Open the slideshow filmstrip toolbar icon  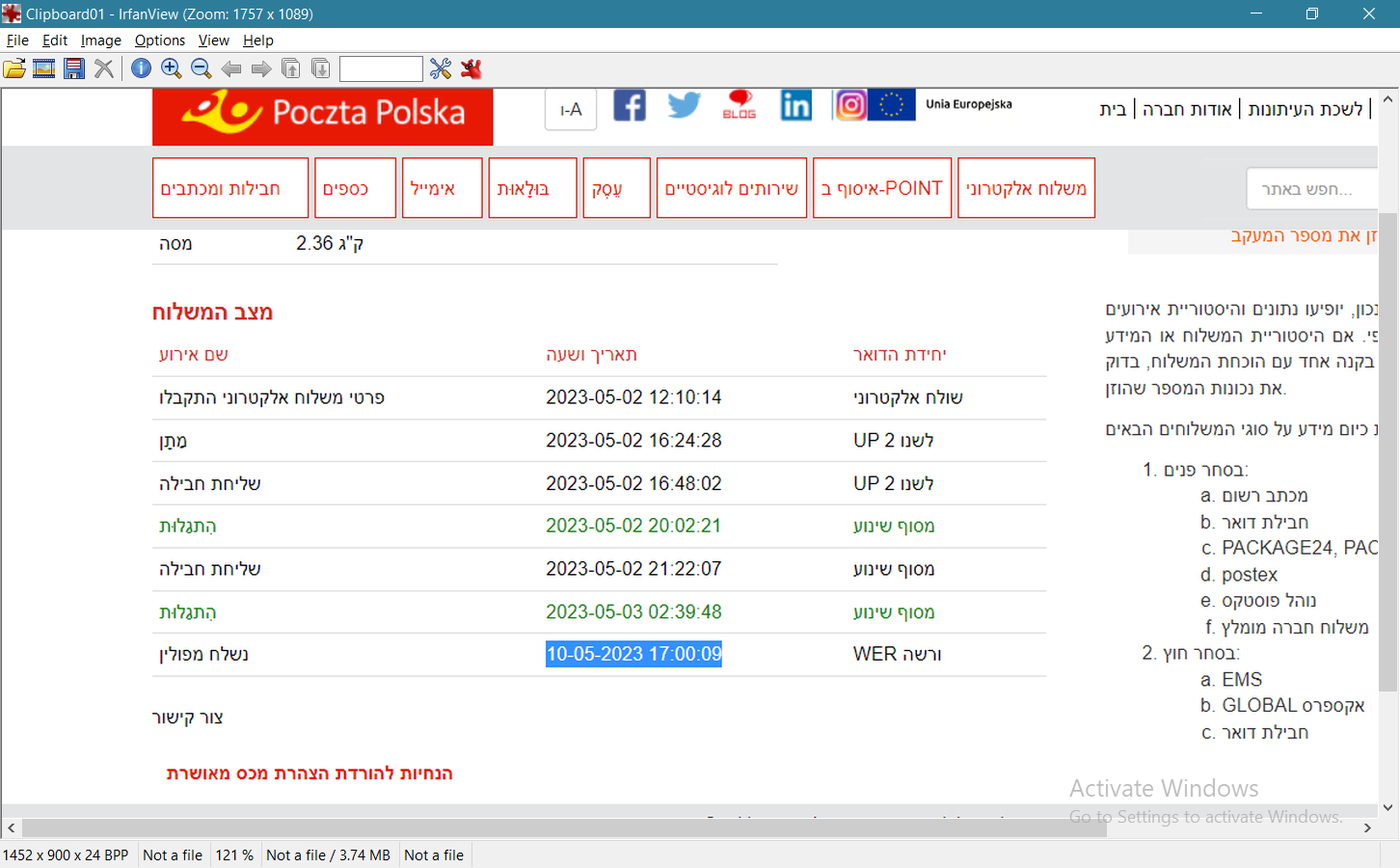coord(44,68)
